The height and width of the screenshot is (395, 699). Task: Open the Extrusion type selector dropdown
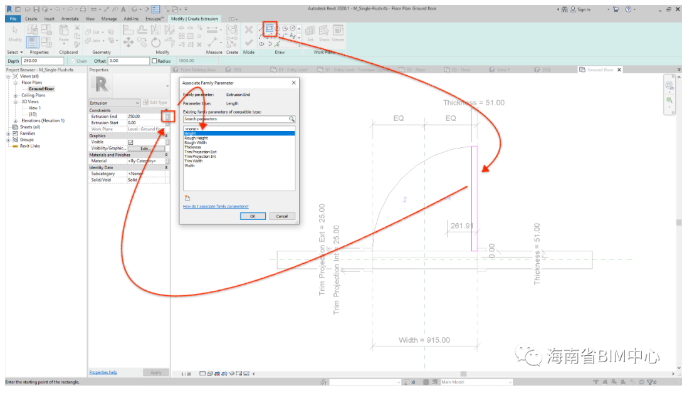[115, 103]
